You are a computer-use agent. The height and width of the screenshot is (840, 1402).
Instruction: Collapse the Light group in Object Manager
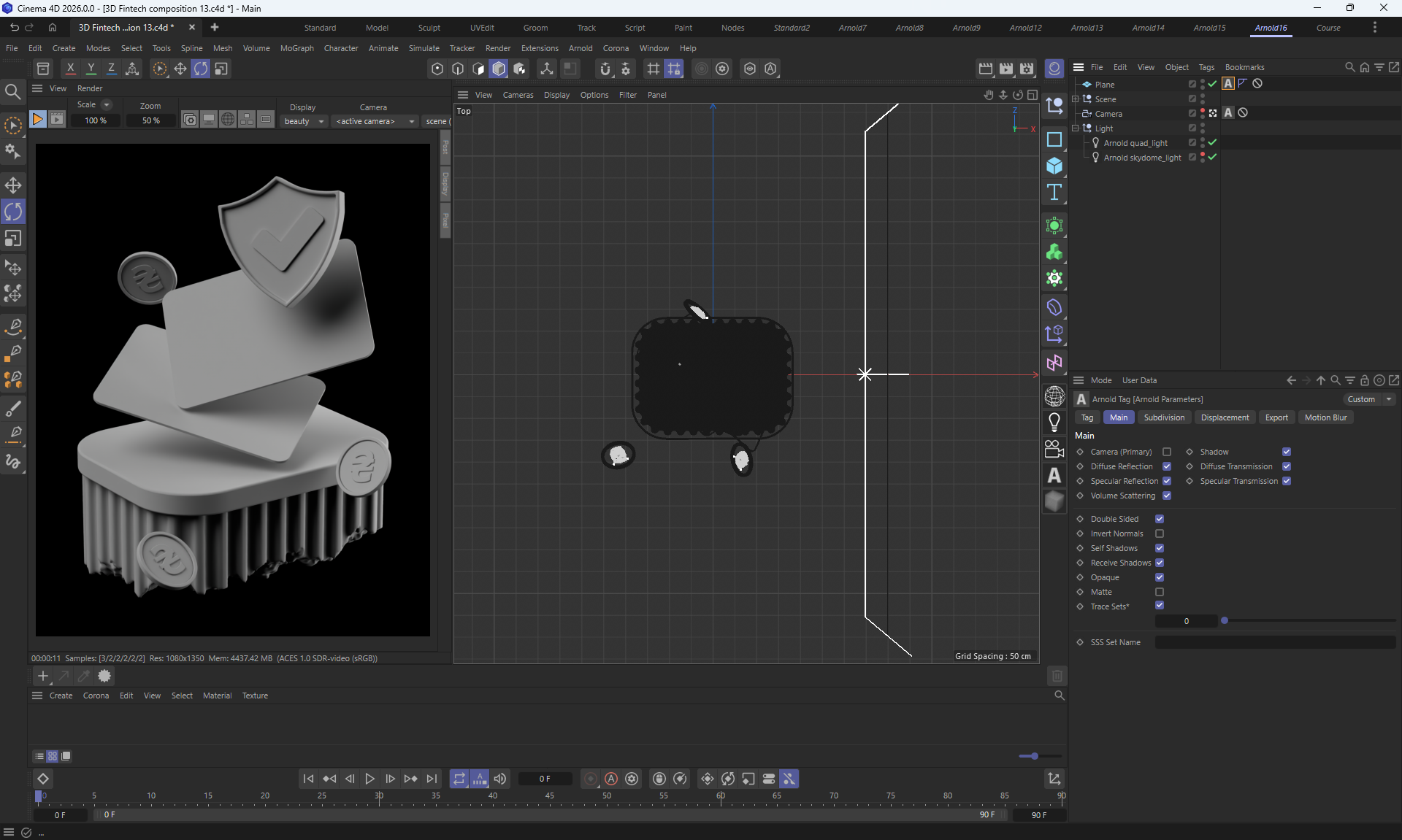coord(1075,128)
